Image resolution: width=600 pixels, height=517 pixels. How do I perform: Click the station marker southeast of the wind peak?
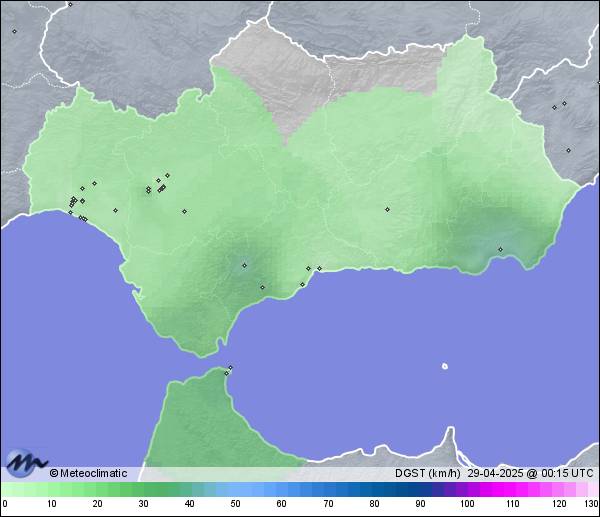(262, 287)
